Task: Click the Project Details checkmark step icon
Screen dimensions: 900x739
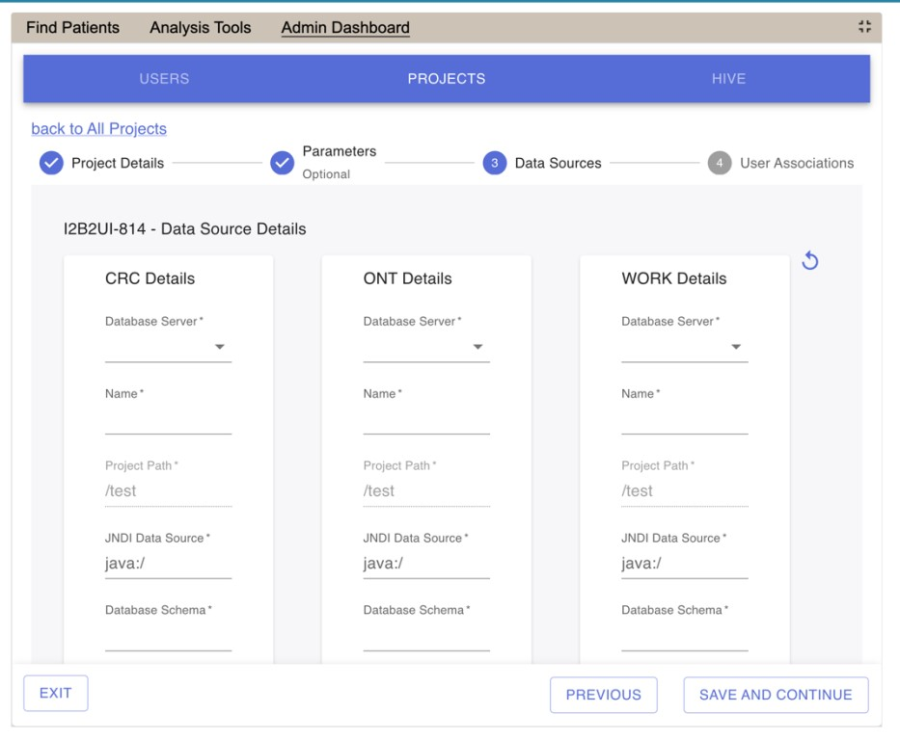Action: click(x=51, y=163)
